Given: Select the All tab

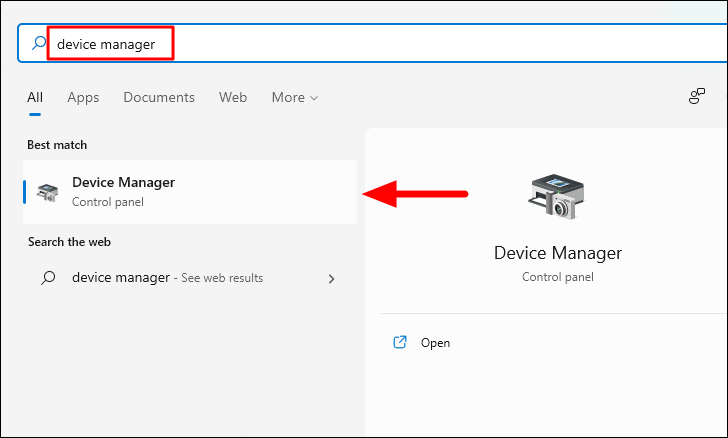Looking at the screenshot, I should click(x=35, y=97).
